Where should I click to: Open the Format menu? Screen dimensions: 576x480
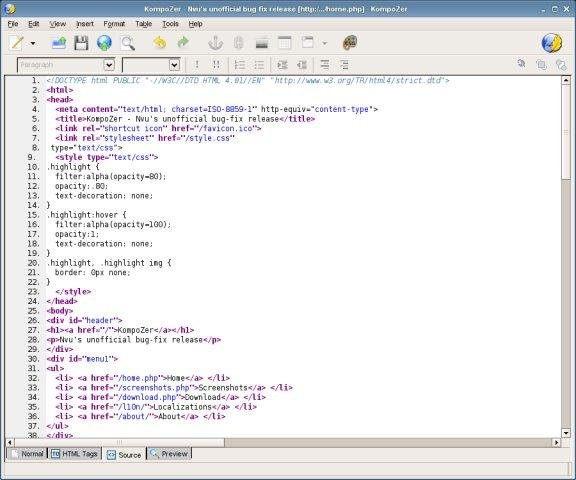click(114, 24)
